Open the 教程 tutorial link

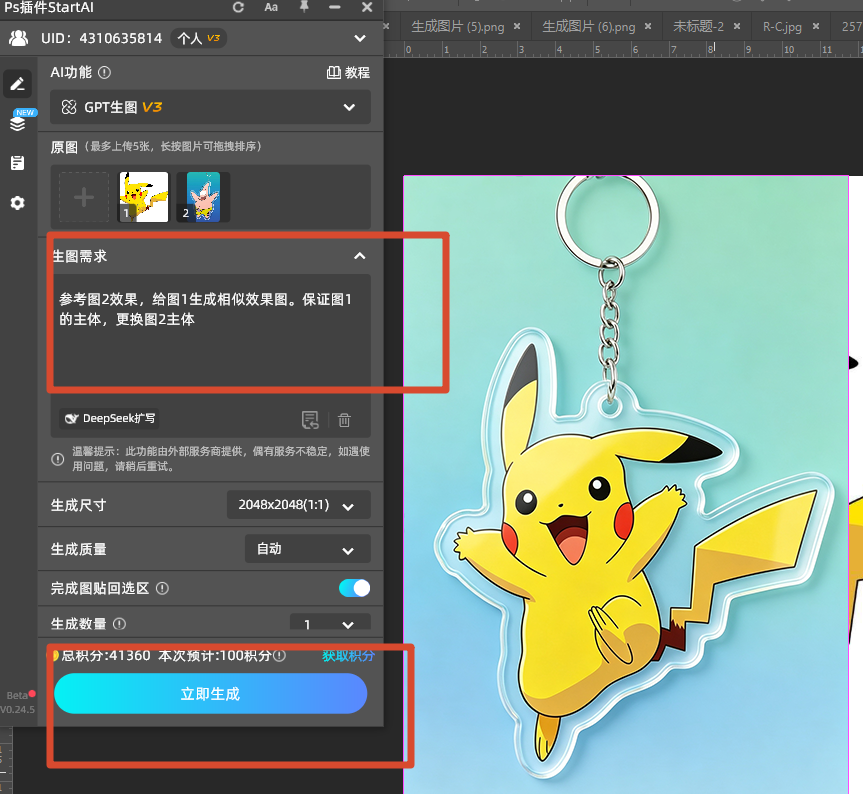click(x=348, y=73)
